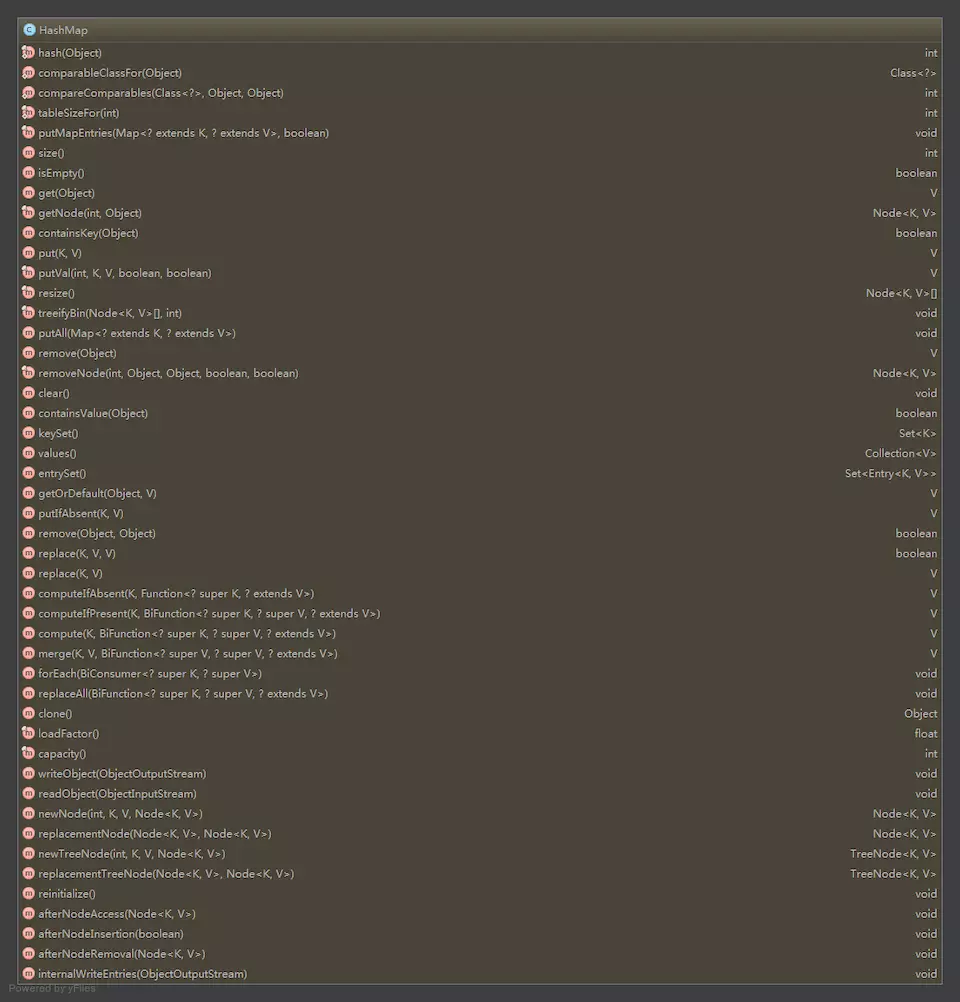This screenshot has height=1002, width=960.
Task: Click the Class<?> return type
Action: coord(913,73)
